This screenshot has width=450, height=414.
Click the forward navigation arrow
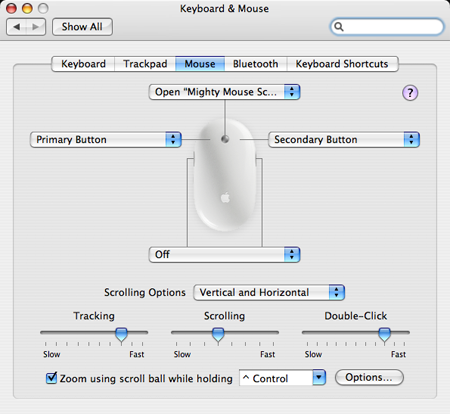point(36,27)
